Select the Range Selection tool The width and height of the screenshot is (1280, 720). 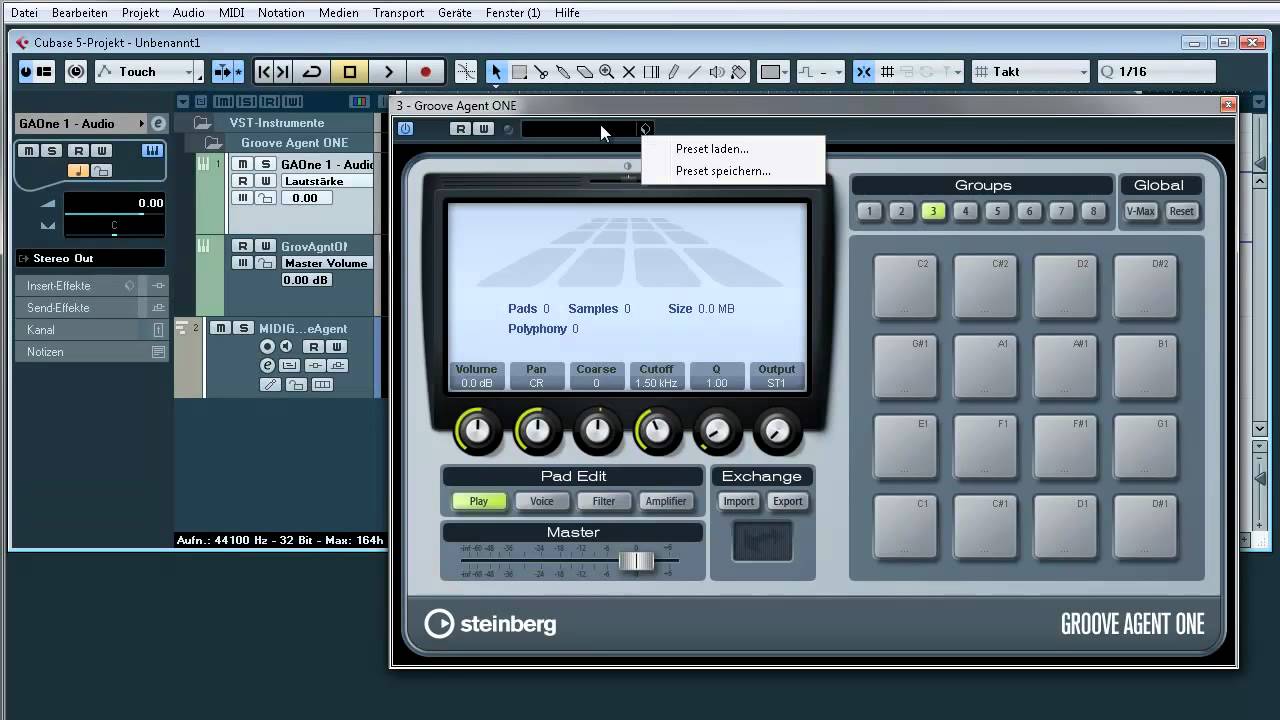pos(520,72)
